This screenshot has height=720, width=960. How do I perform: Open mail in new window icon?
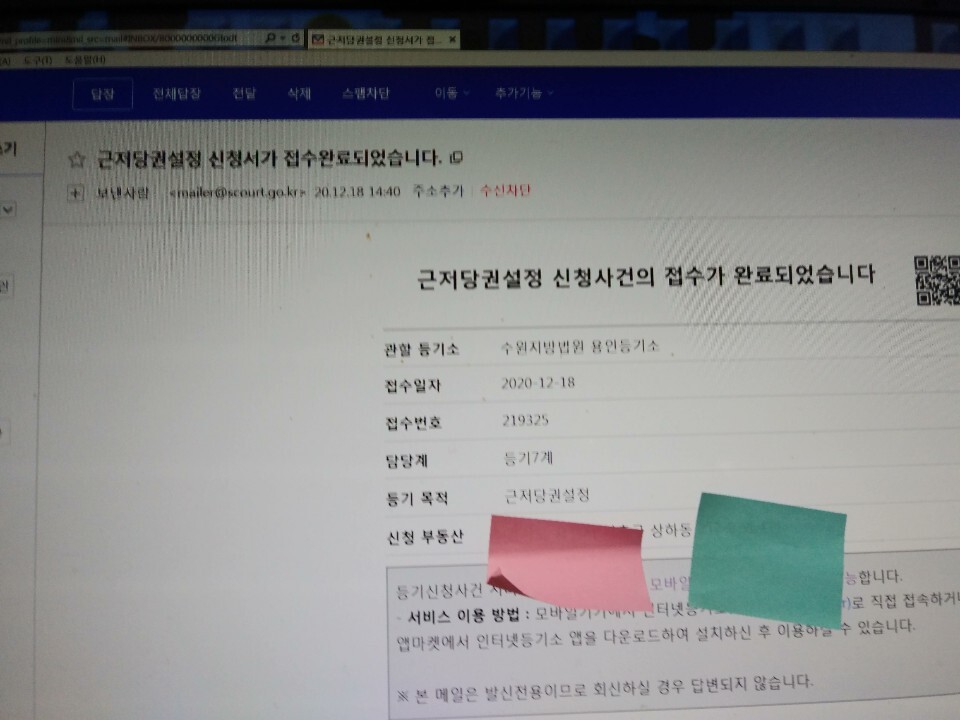[x=456, y=158]
